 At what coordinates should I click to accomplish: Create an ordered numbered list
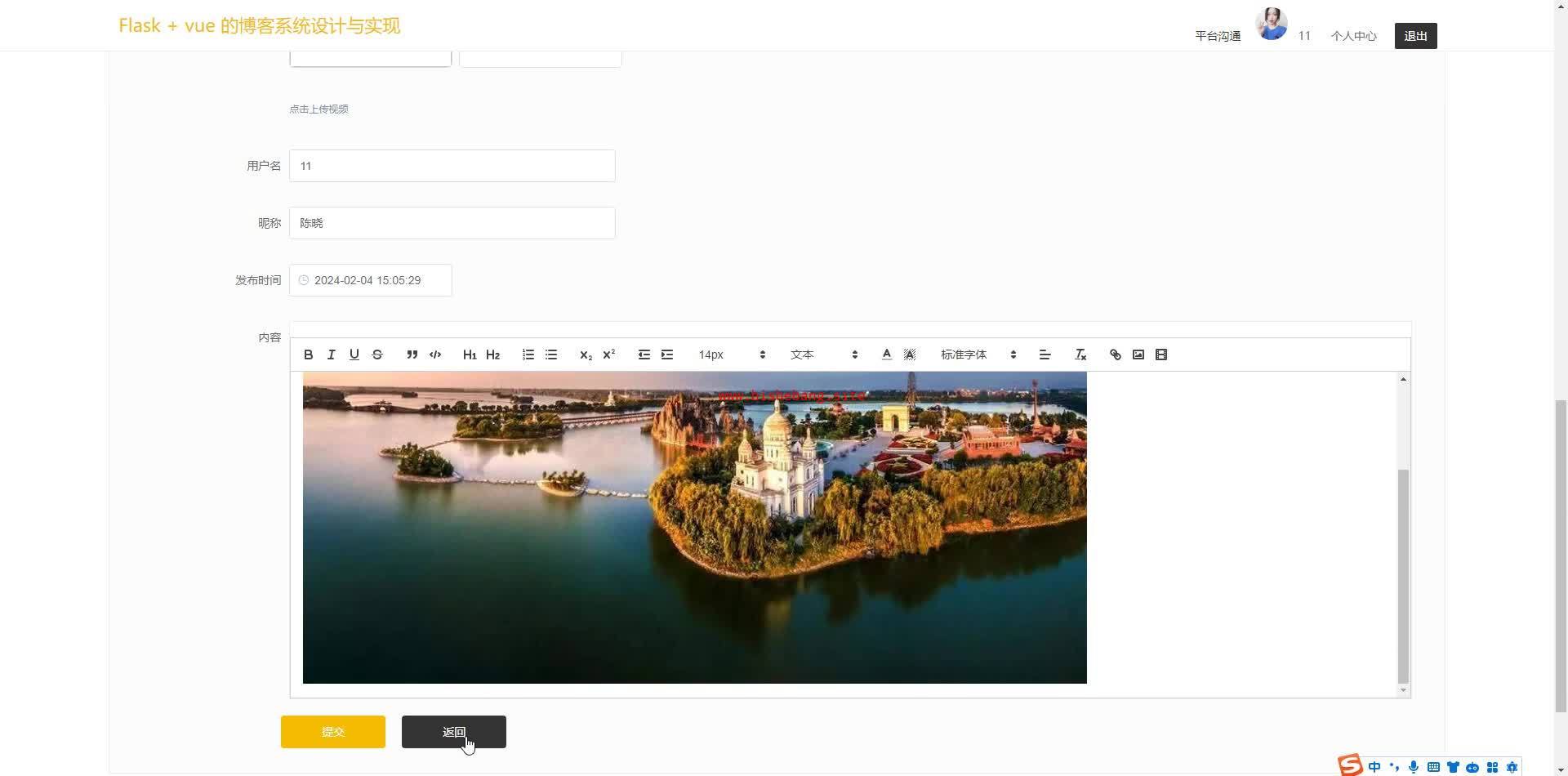point(528,355)
